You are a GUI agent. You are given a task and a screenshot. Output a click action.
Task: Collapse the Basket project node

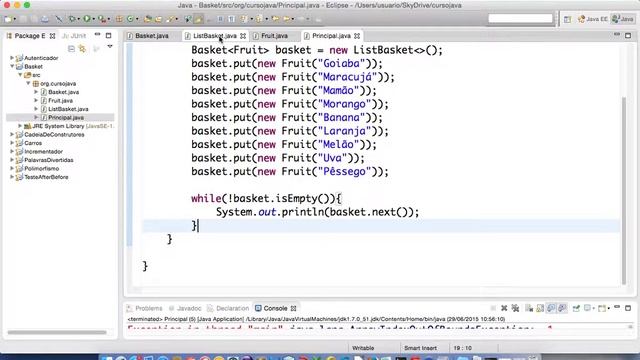coord(12,66)
